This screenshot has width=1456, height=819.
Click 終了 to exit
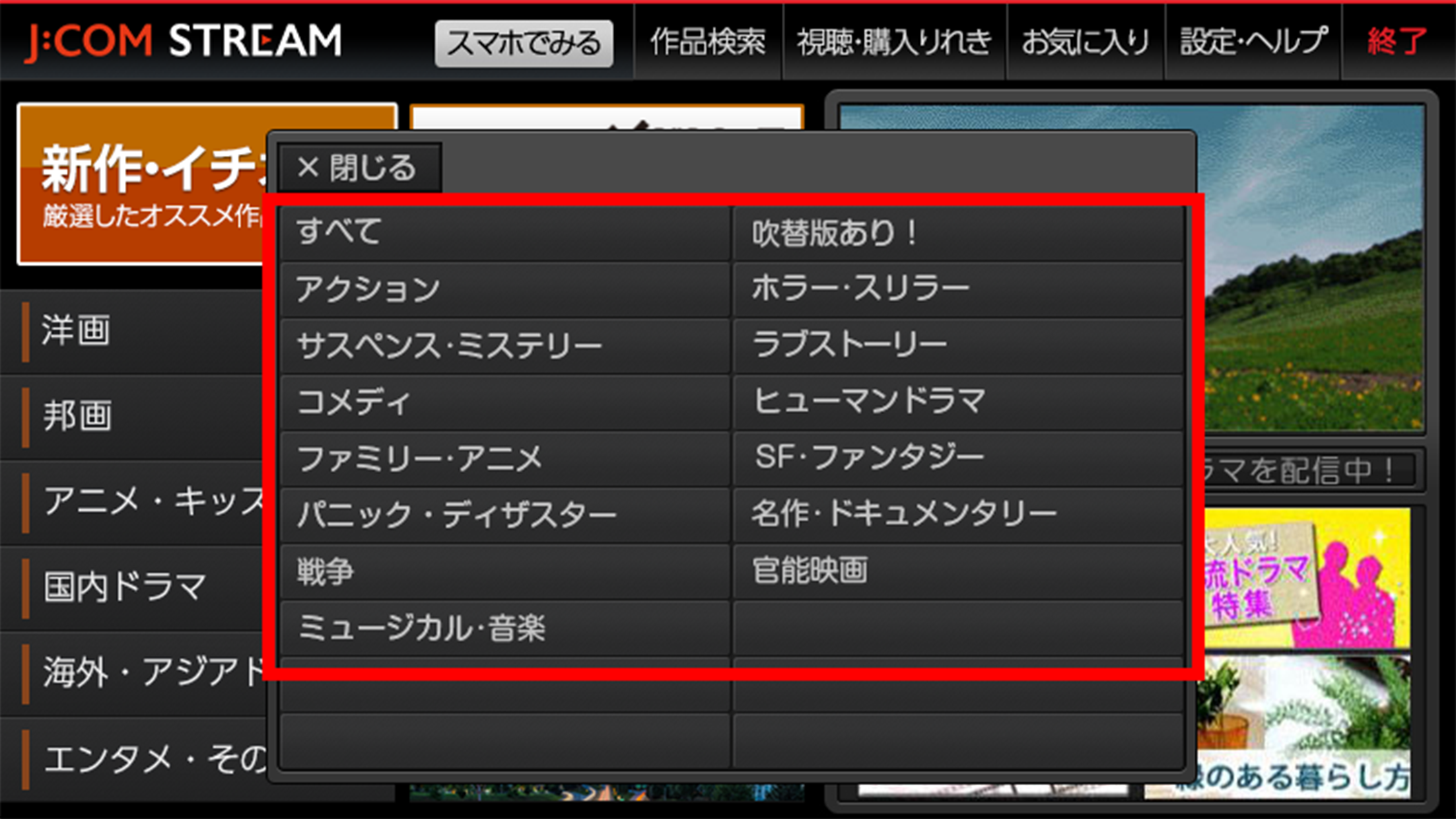(x=1397, y=42)
